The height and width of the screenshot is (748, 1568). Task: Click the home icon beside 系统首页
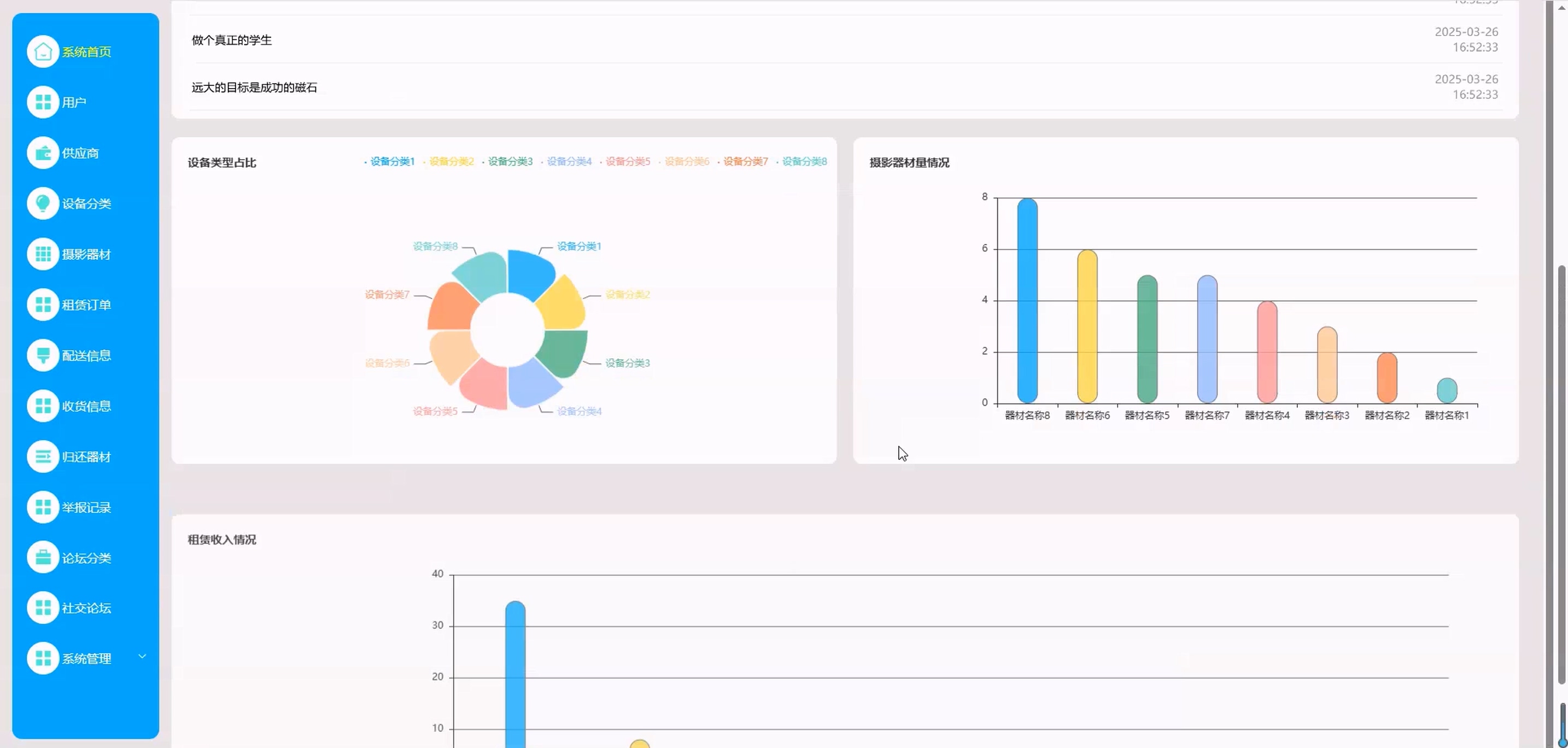pyautogui.click(x=43, y=52)
